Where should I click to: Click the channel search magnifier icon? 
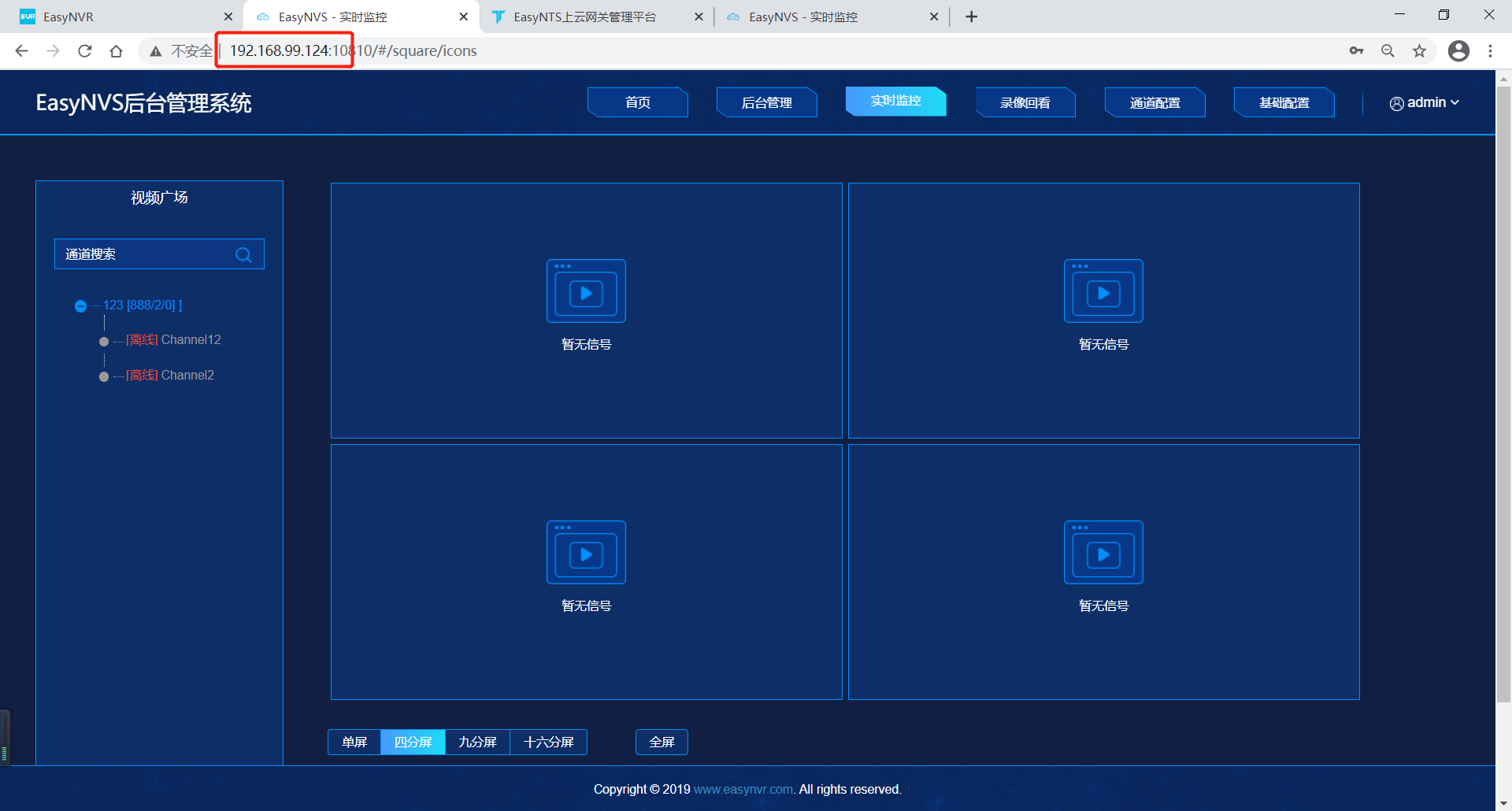click(243, 254)
